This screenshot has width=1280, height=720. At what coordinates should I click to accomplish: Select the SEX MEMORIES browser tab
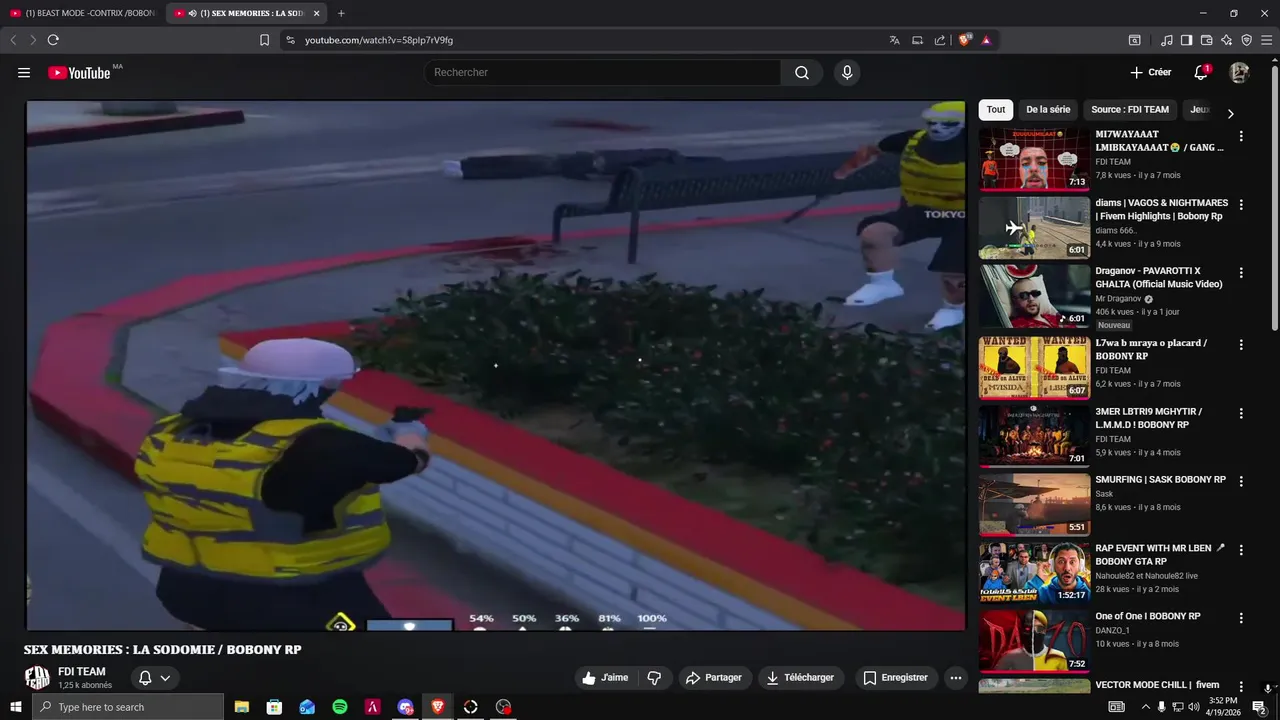pyautogui.click(x=247, y=13)
